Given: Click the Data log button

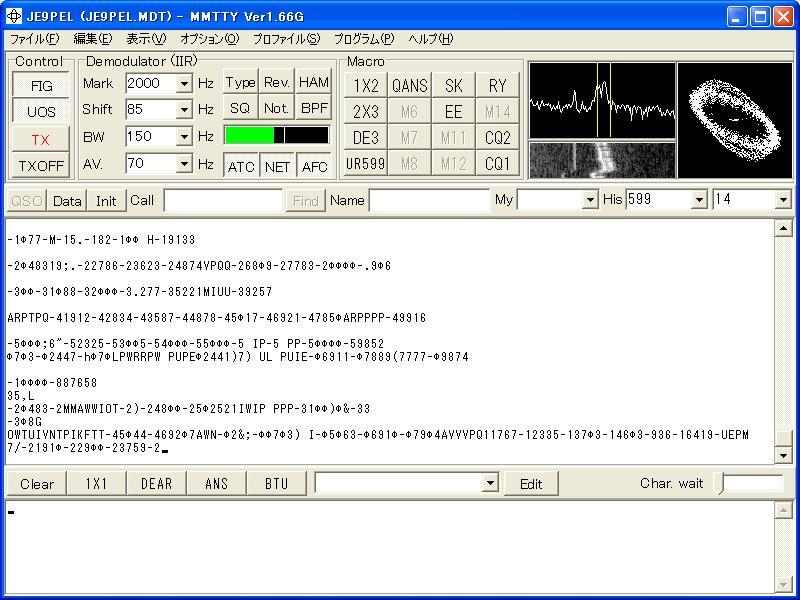Looking at the screenshot, I should 67,201.
